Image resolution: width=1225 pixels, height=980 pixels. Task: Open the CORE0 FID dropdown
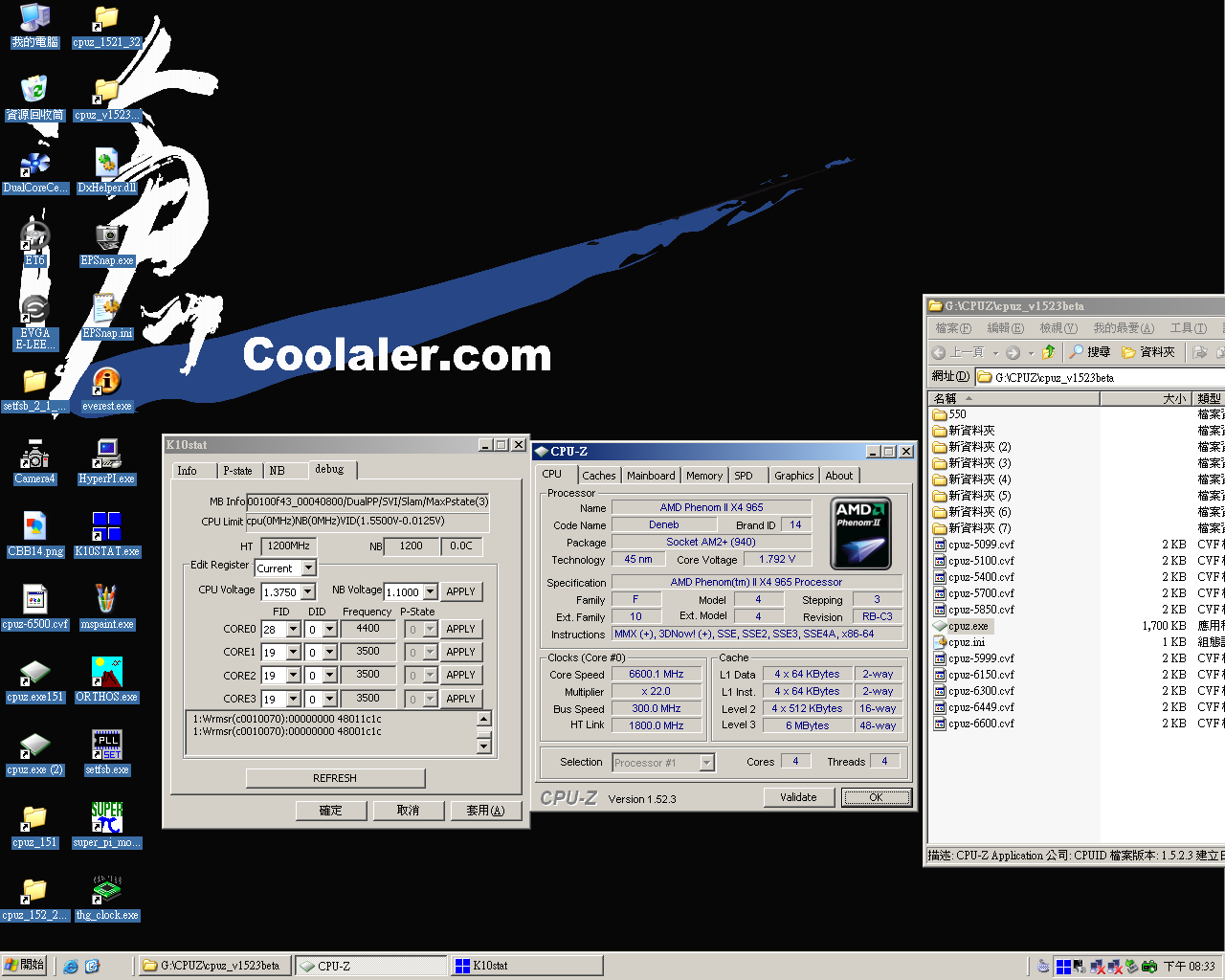tap(294, 630)
